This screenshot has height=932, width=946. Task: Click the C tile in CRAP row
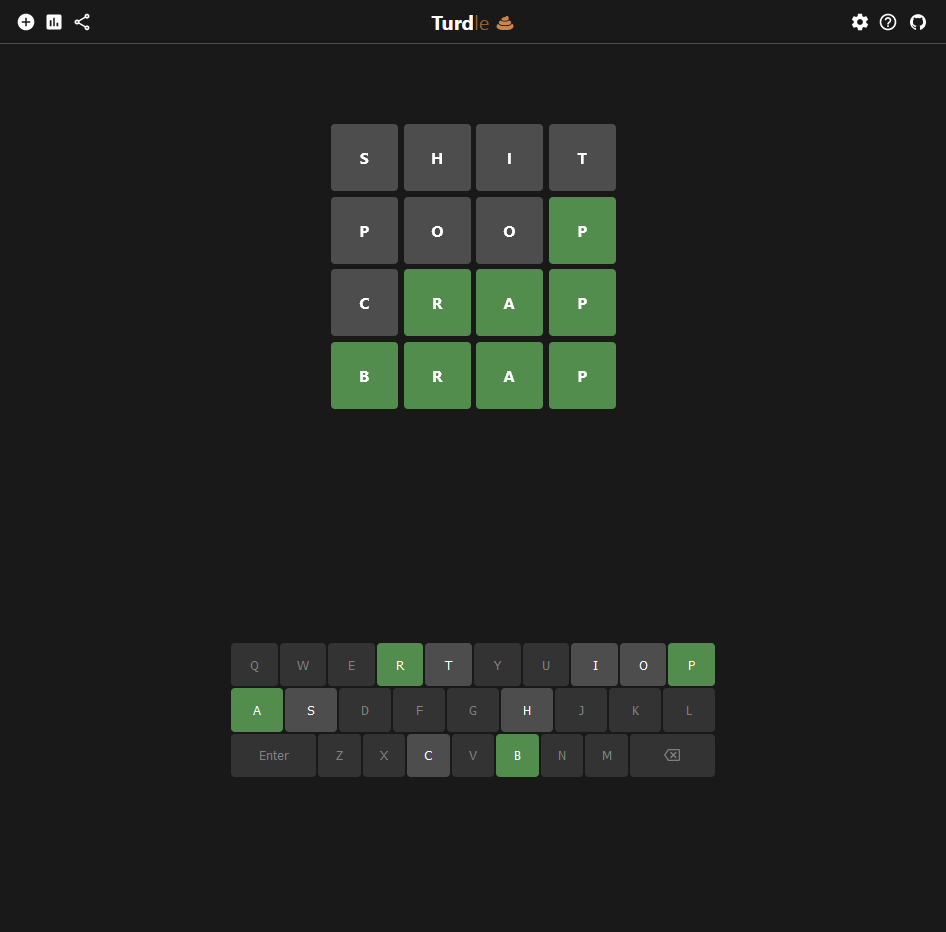[x=364, y=303]
